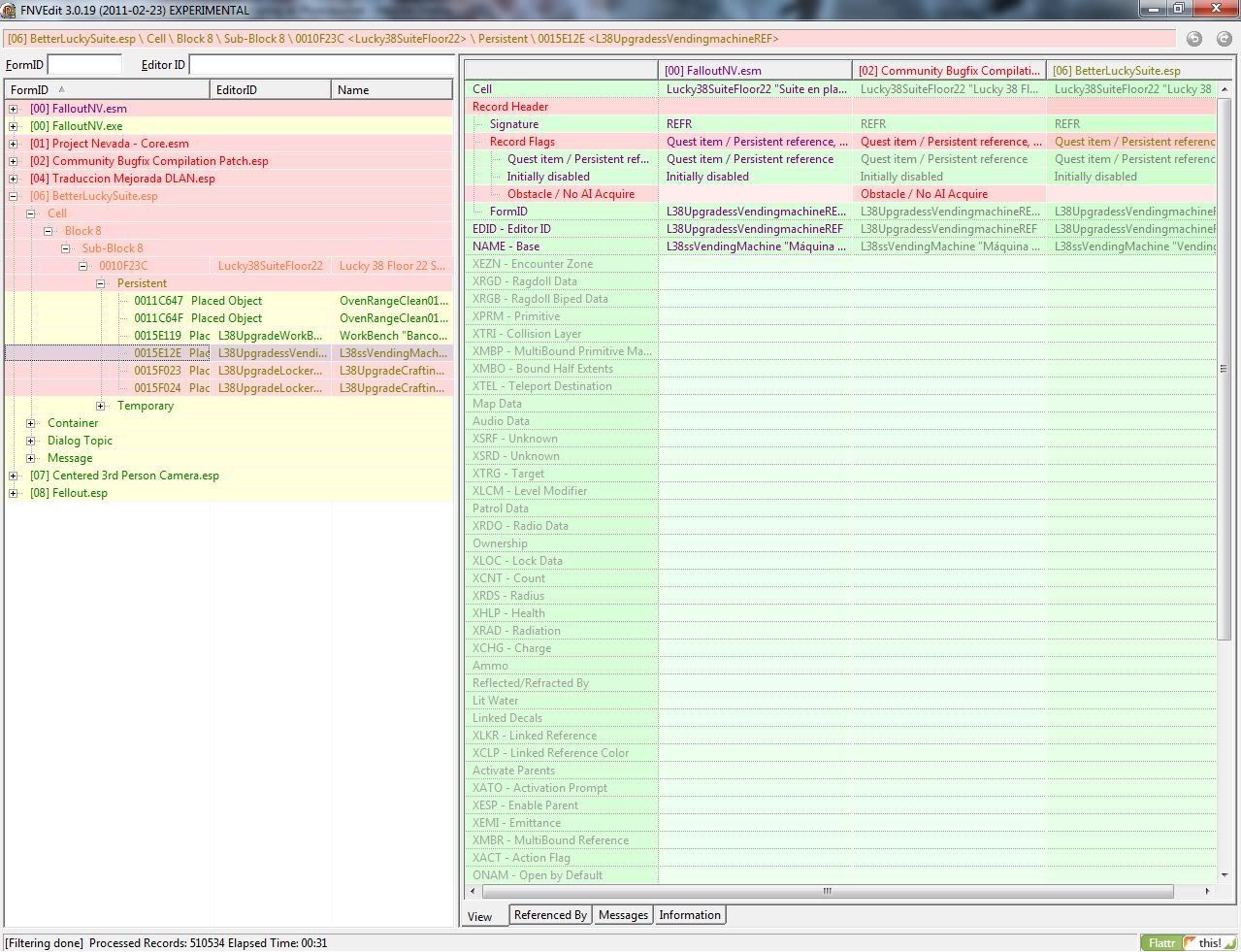Collapse the [06] BetterLuckySuite.esp node
The width and height of the screenshot is (1241, 952).
pos(14,196)
